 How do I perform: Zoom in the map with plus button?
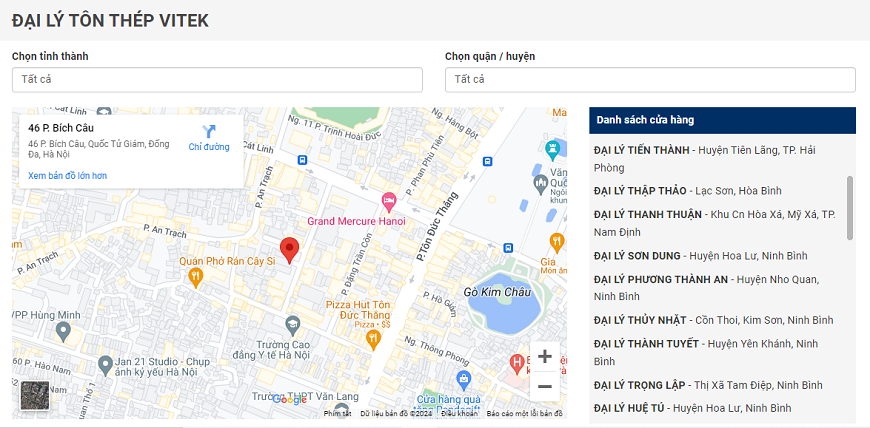[x=545, y=356]
